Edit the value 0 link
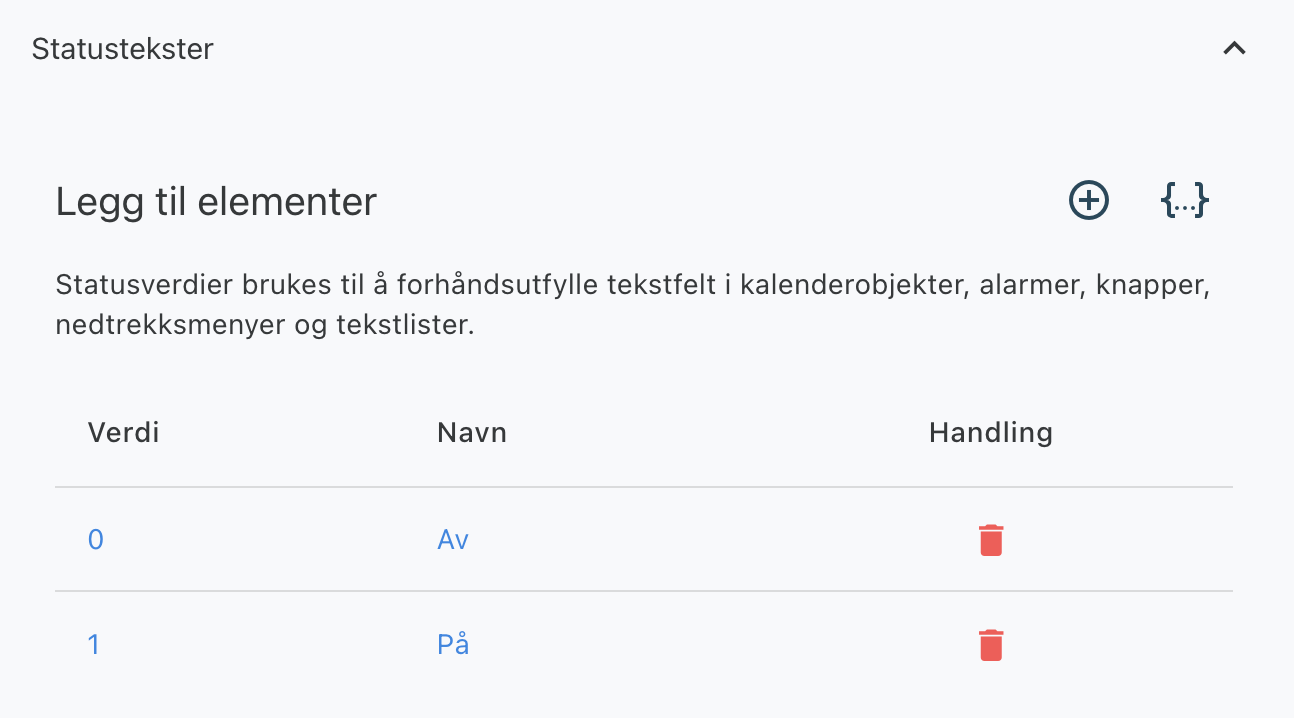Screen dimensions: 1294x718 (x=96, y=540)
